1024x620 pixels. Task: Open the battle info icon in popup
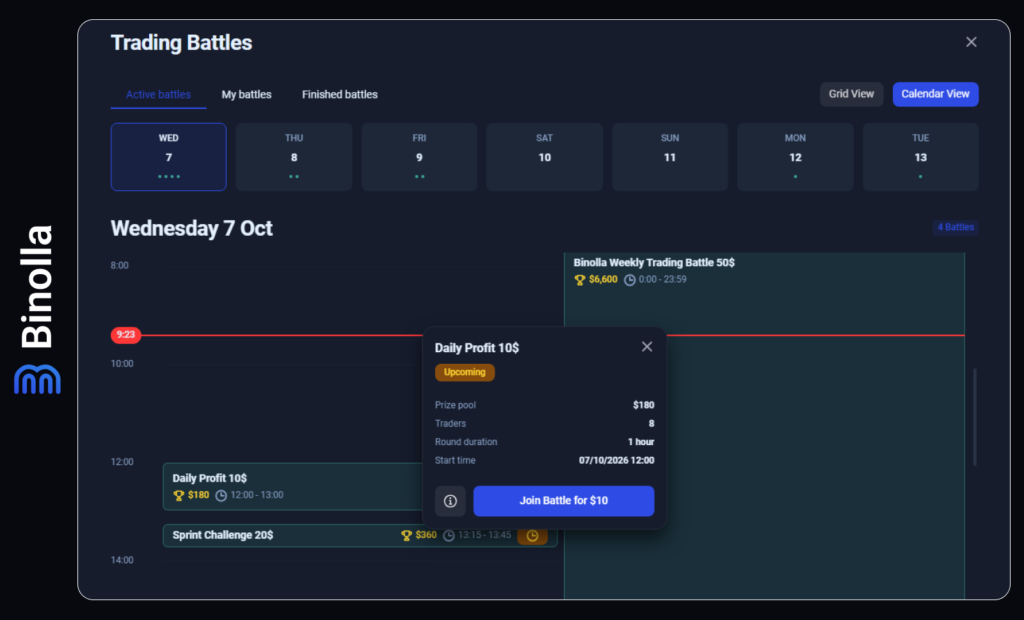pyautogui.click(x=450, y=501)
